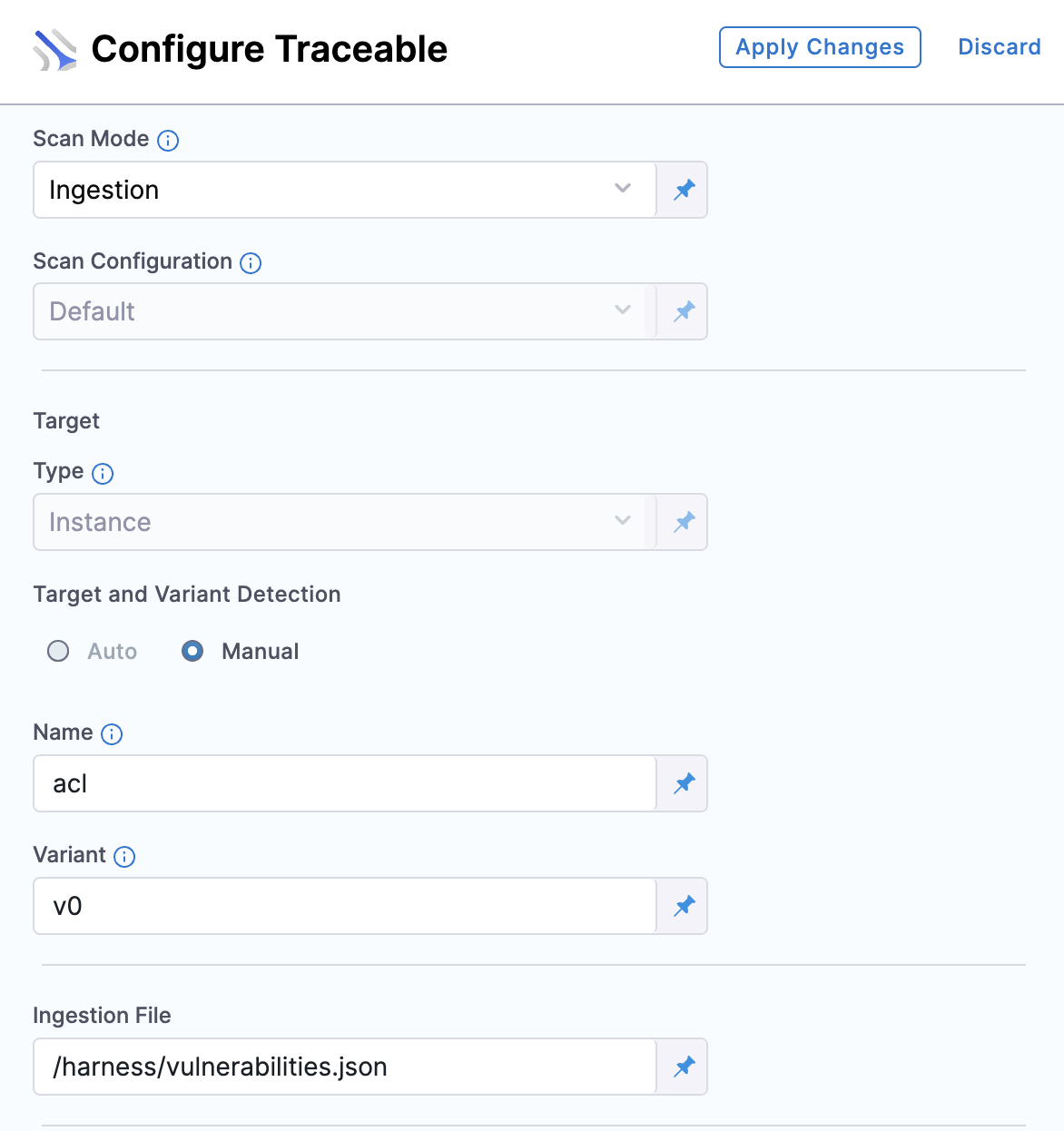Show info tooltip for Scan Configuration
Image resolution: width=1064 pixels, height=1131 pixels.
point(251,262)
